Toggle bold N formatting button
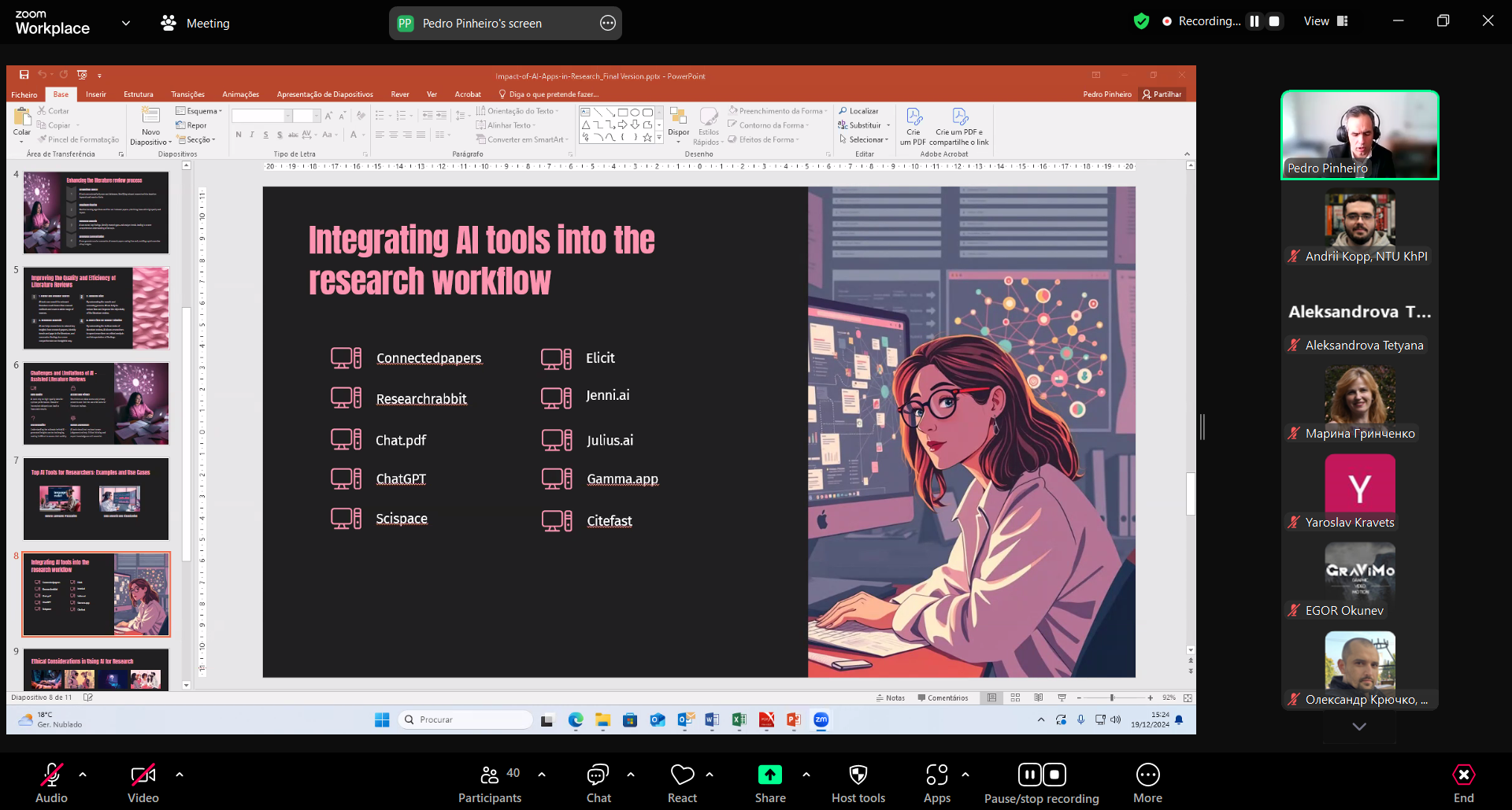Screen dimensions: 1512x810 [x=239, y=135]
